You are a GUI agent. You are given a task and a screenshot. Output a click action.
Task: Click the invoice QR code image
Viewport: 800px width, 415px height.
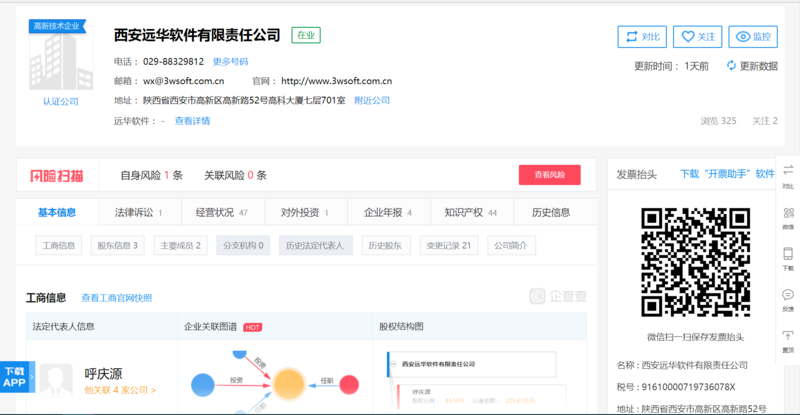[x=695, y=262]
